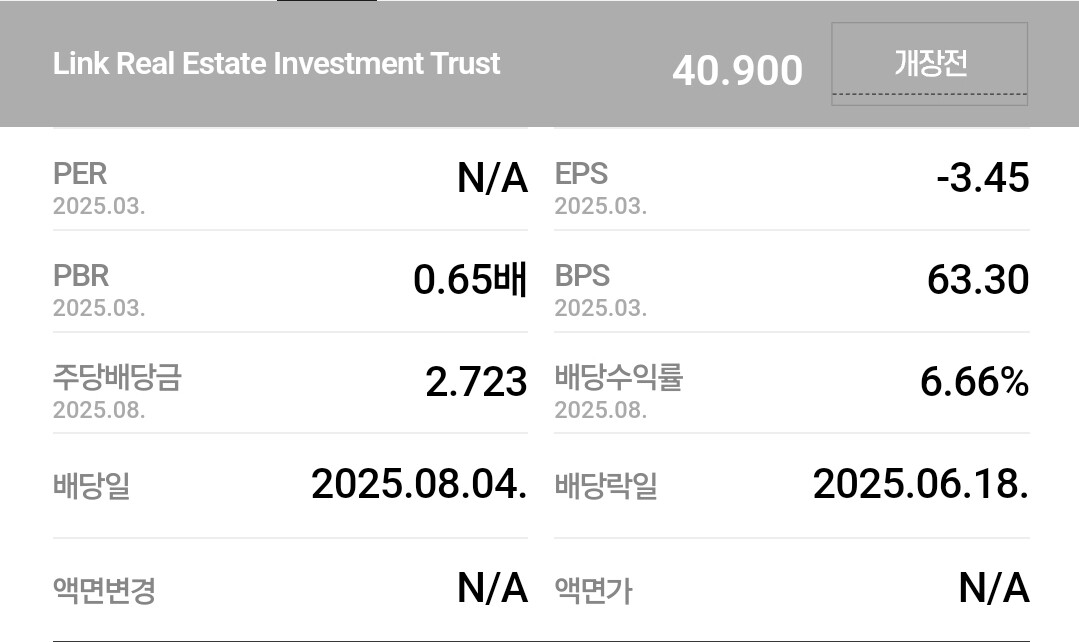
Task: Click the EPS value -3.45
Action: pos(983,178)
